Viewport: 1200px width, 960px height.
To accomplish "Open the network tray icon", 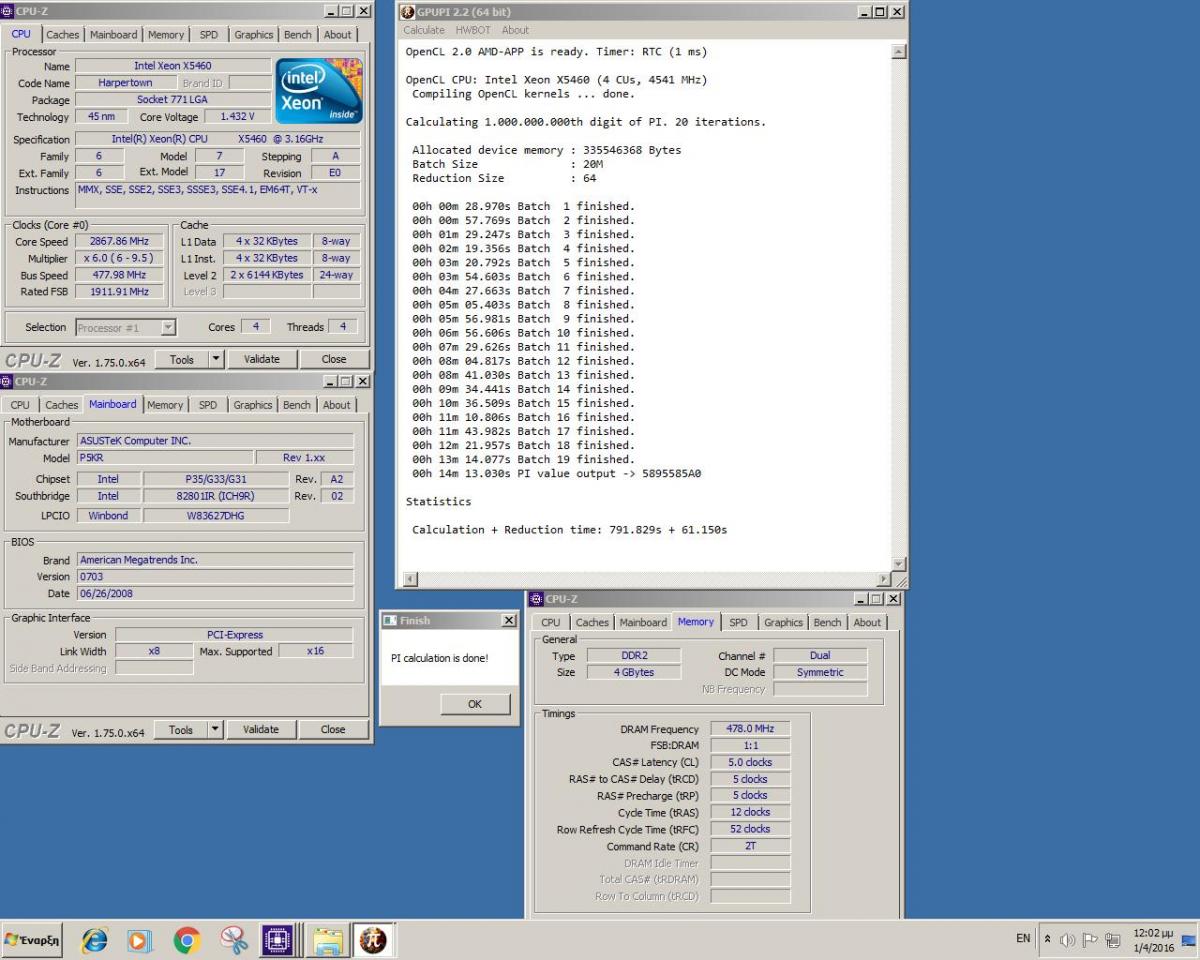I will [x=1112, y=939].
